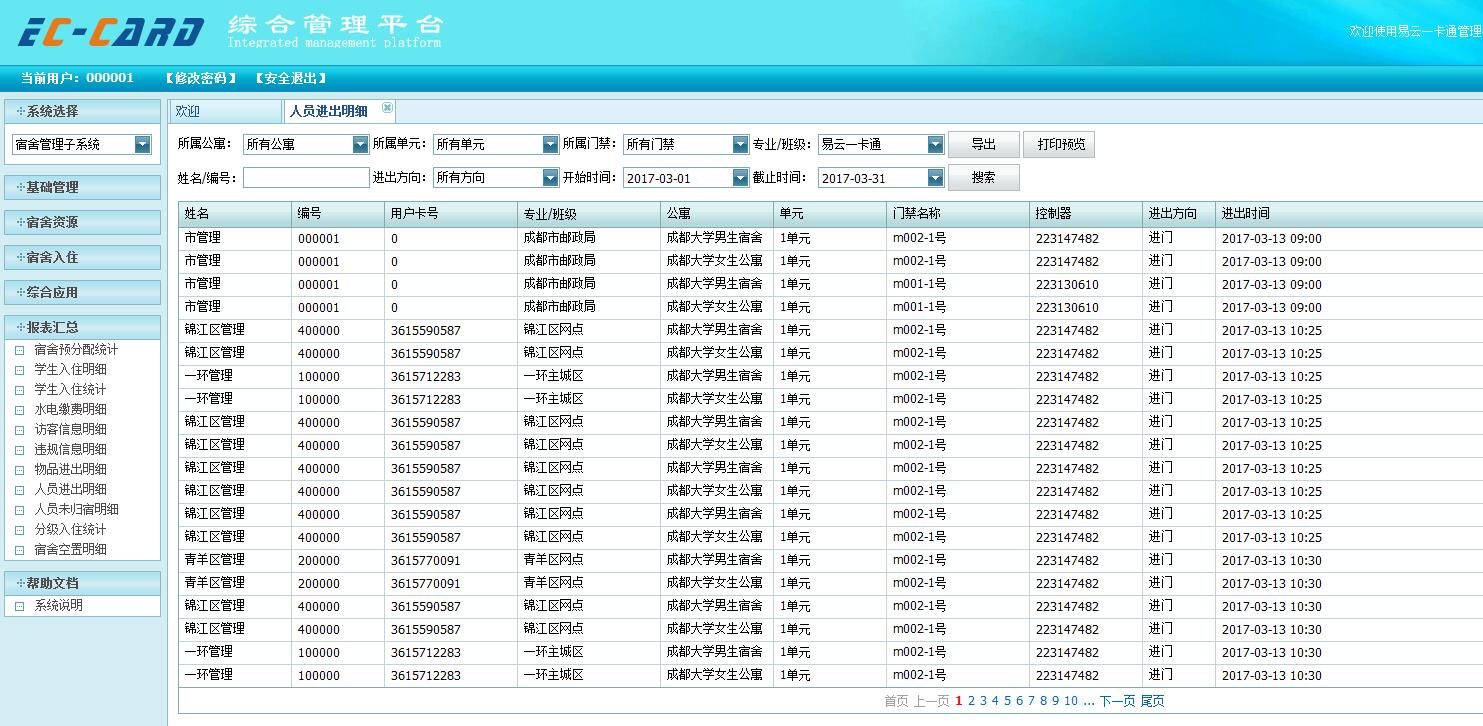Click the 姓名/编号 input field
The height and width of the screenshot is (726, 1483).
pyautogui.click(x=306, y=177)
